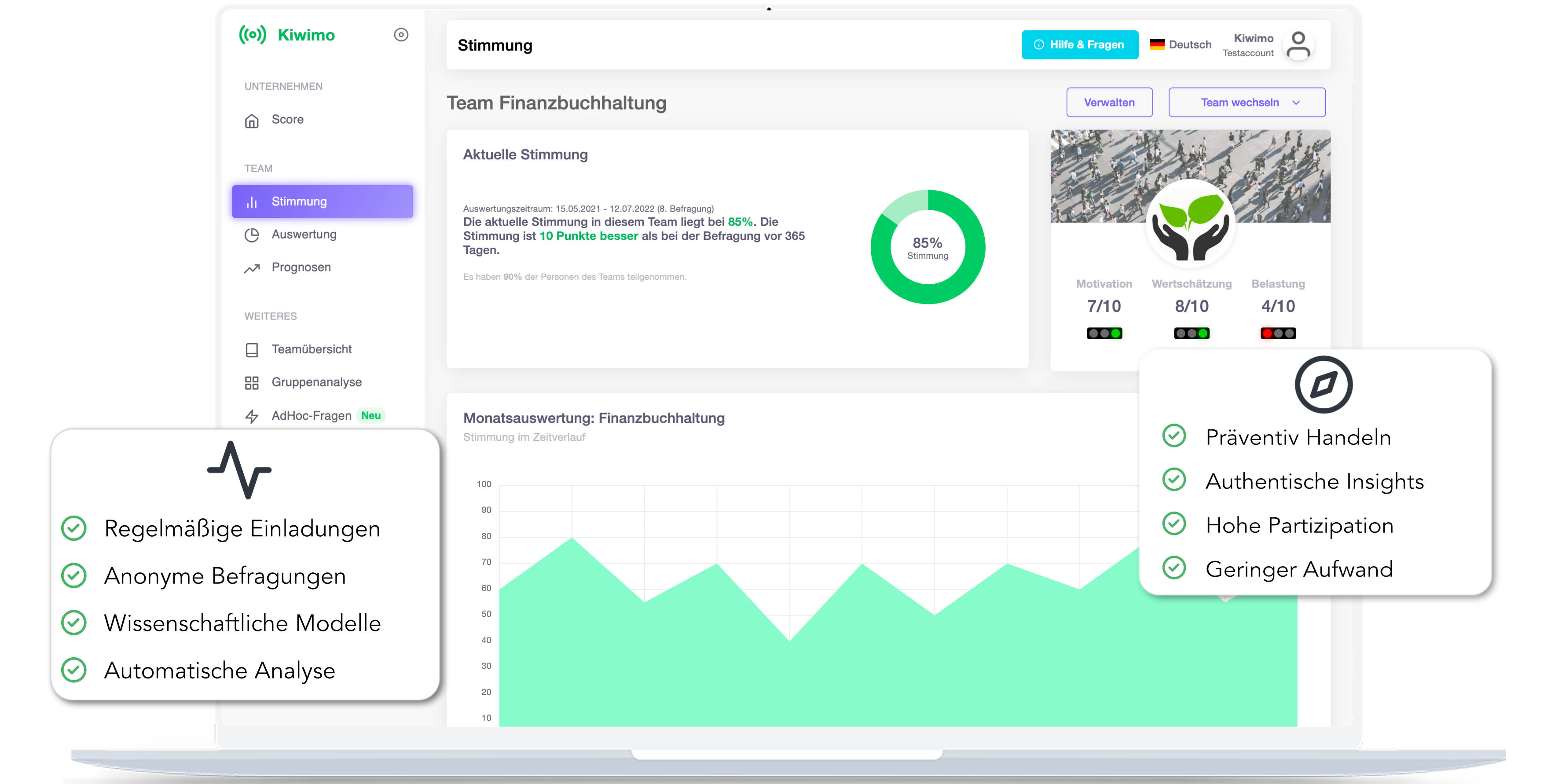
Task: Click the pulse activity icon on the overlay card
Action: coord(239,470)
